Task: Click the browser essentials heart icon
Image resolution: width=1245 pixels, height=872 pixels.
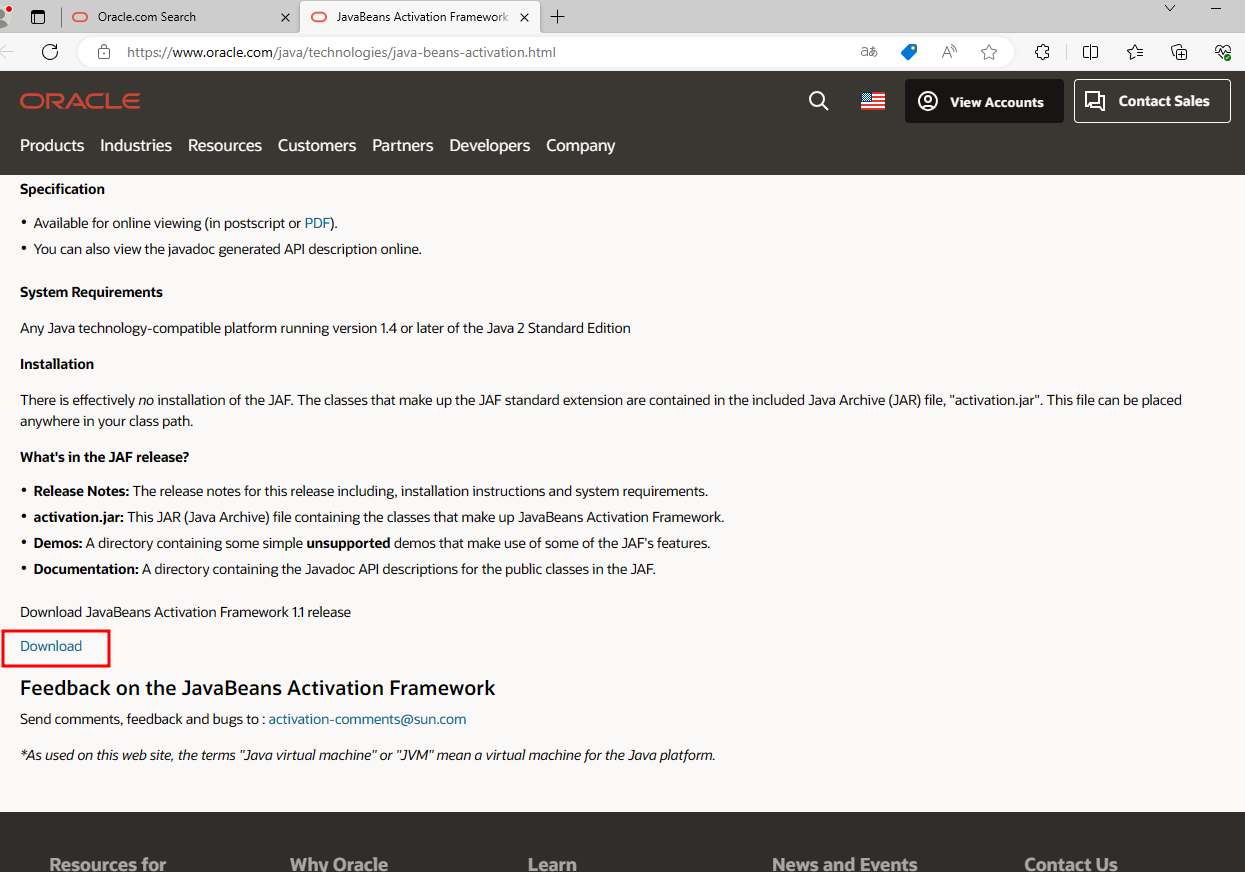Action: [x=1222, y=52]
